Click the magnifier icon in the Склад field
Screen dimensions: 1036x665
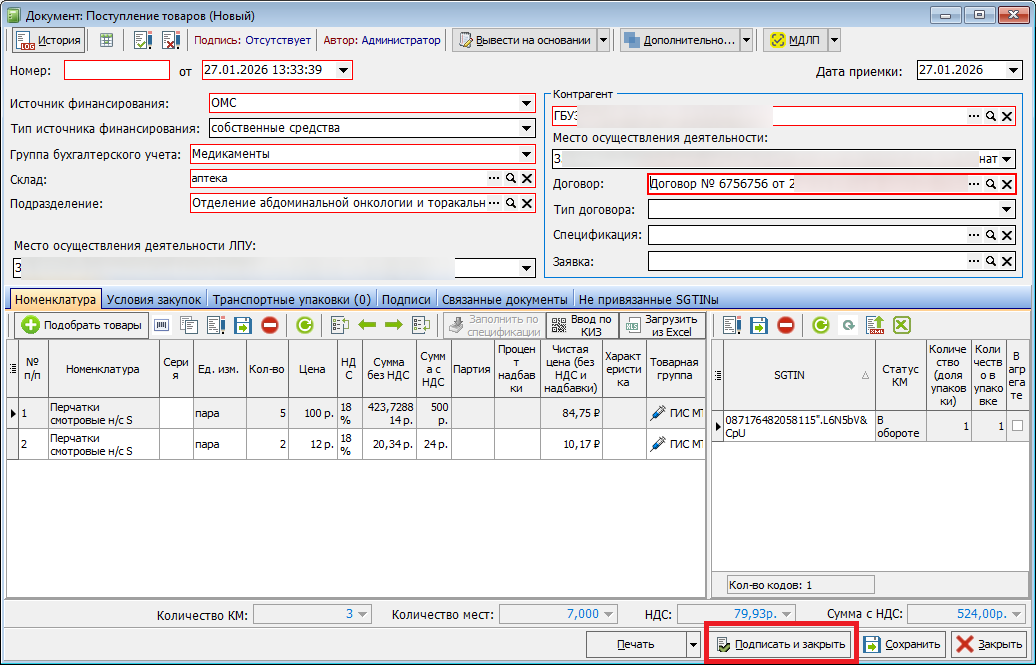click(510, 178)
